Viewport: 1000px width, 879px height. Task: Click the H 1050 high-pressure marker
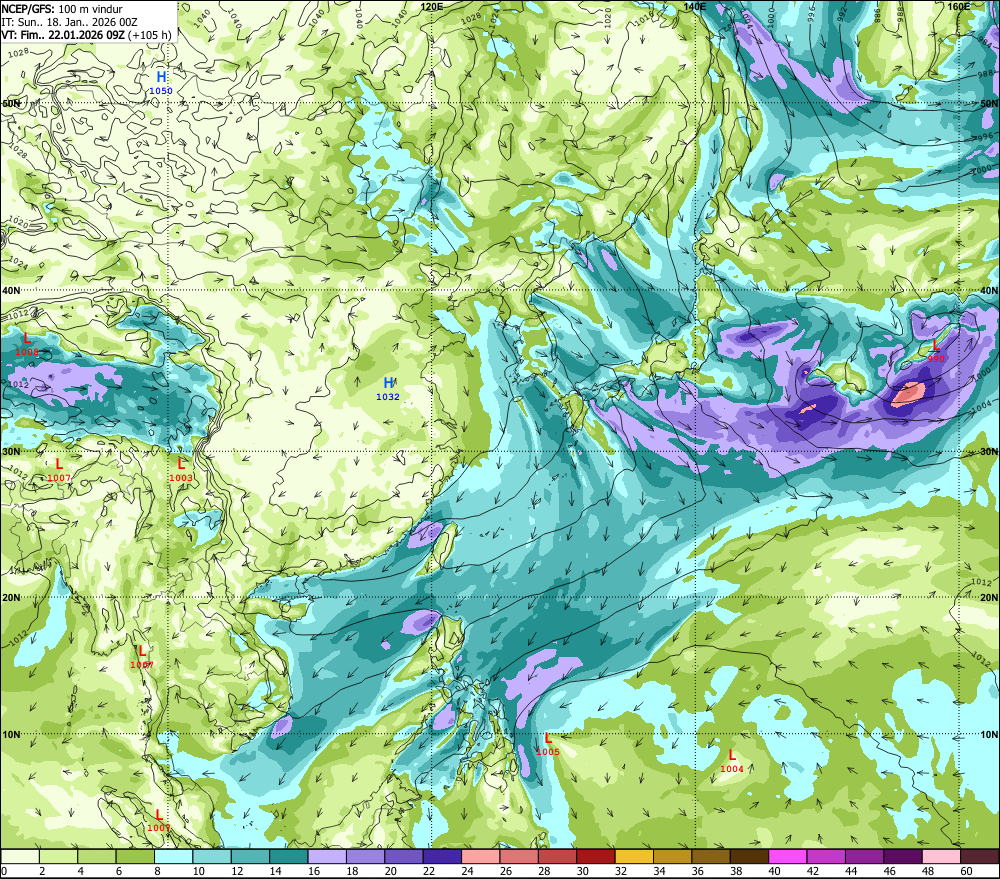pos(161,84)
